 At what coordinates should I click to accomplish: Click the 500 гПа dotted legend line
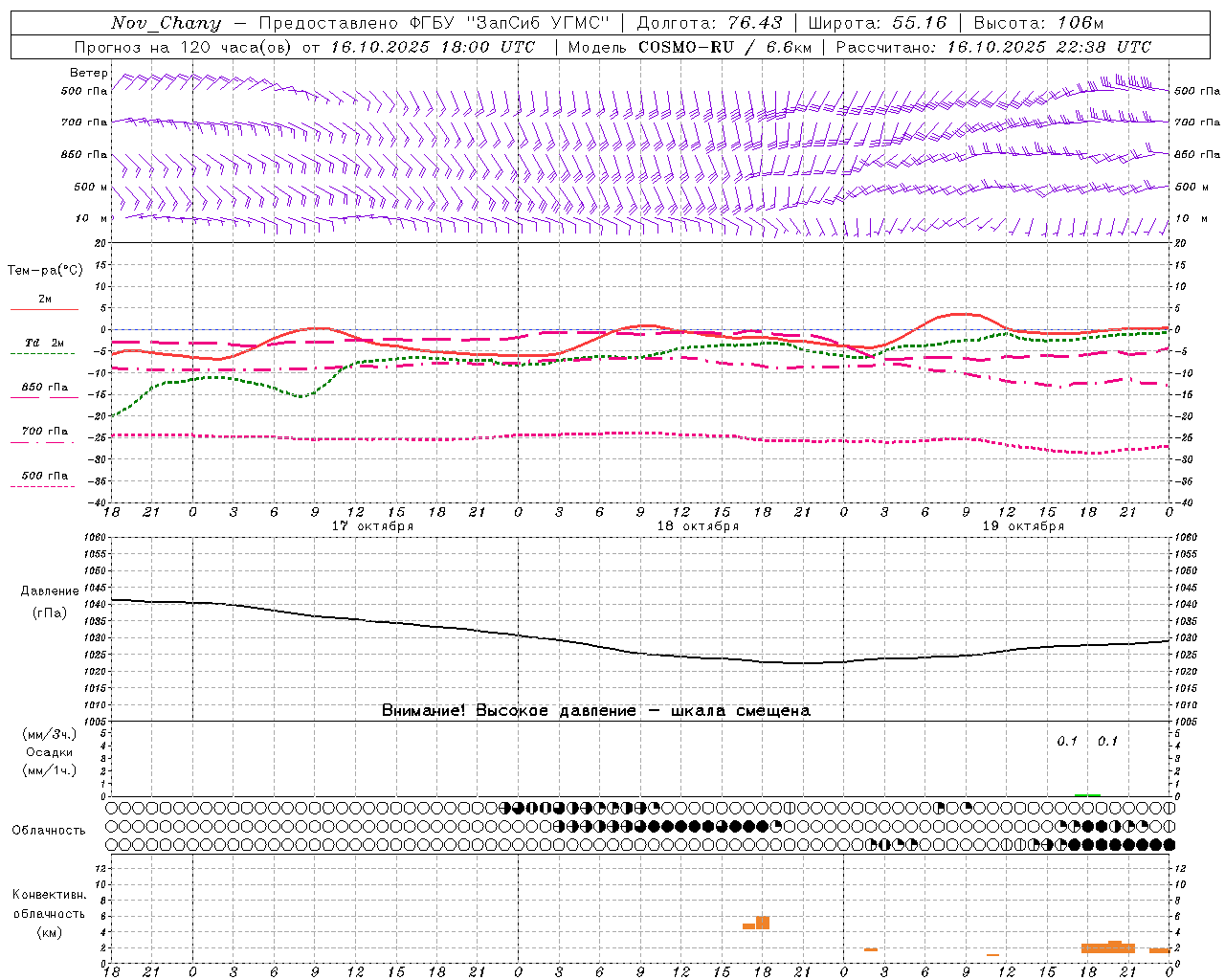coord(42,486)
